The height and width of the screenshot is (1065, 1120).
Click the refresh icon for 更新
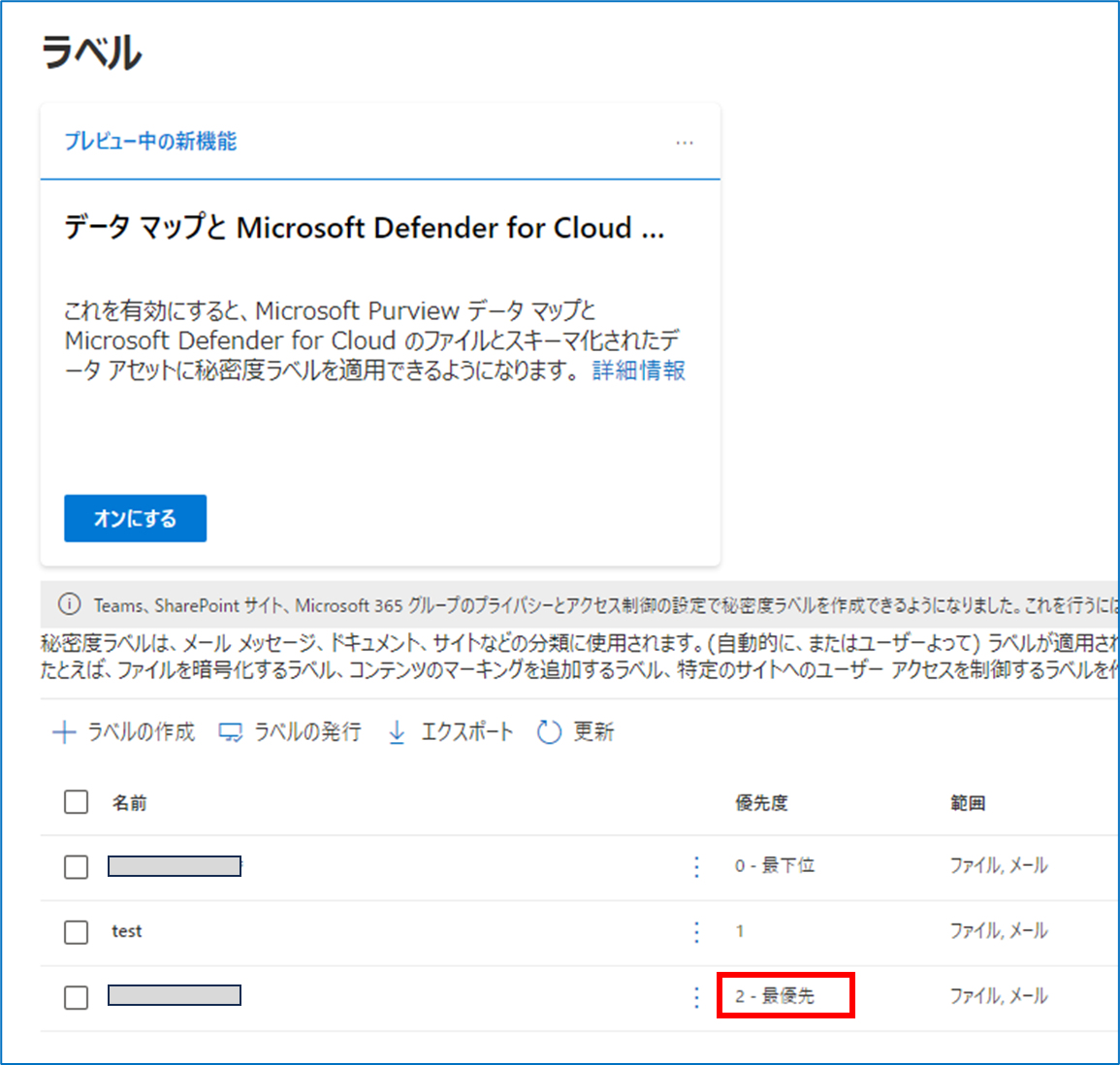point(549,732)
